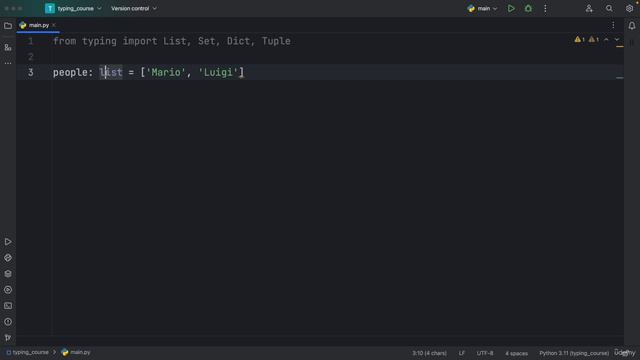The height and width of the screenshot is (360, 640).
Task: Open the Run tool window
Action: tap(8, 242)
